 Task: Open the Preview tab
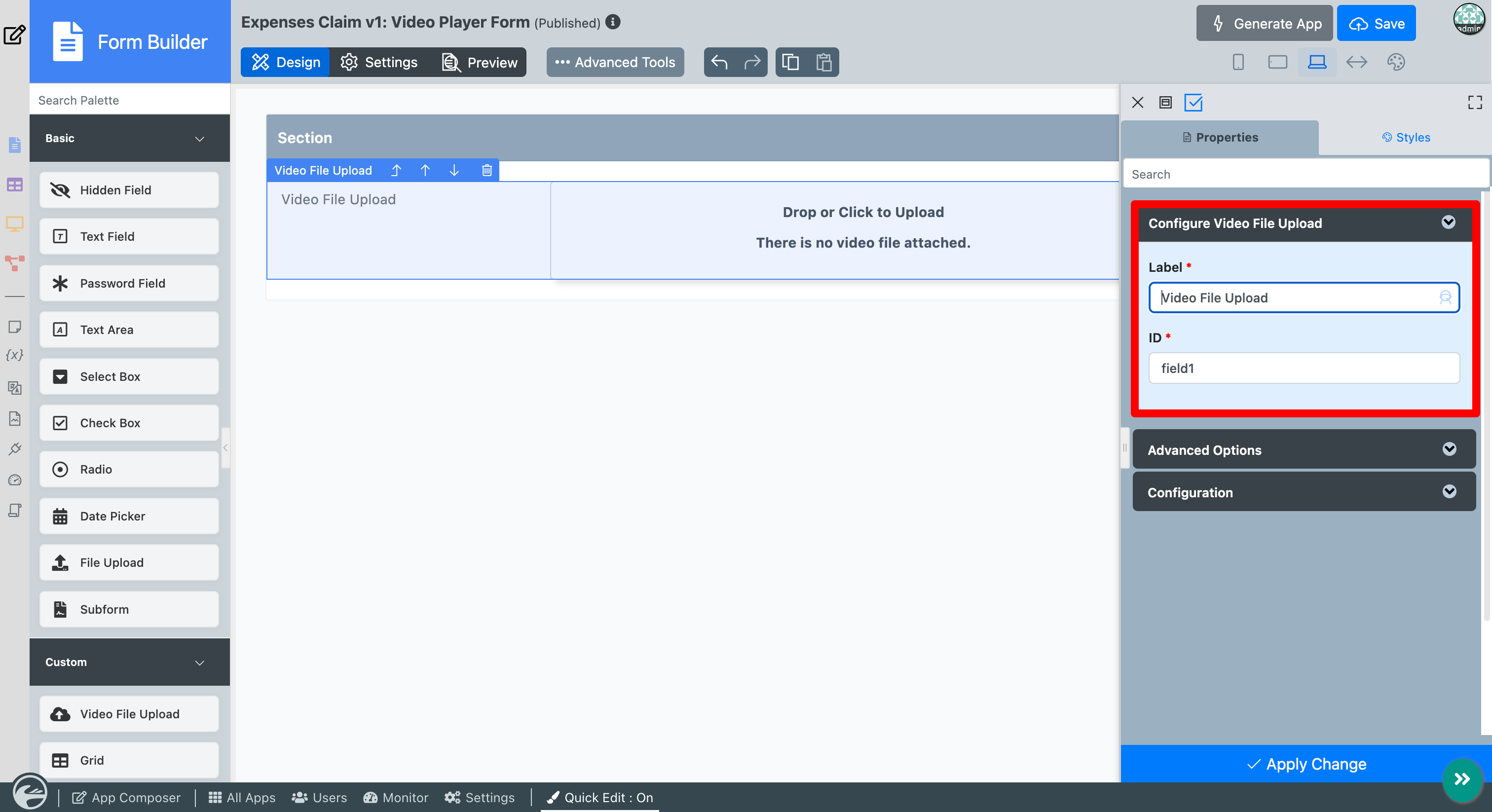(x=480, y=62)
